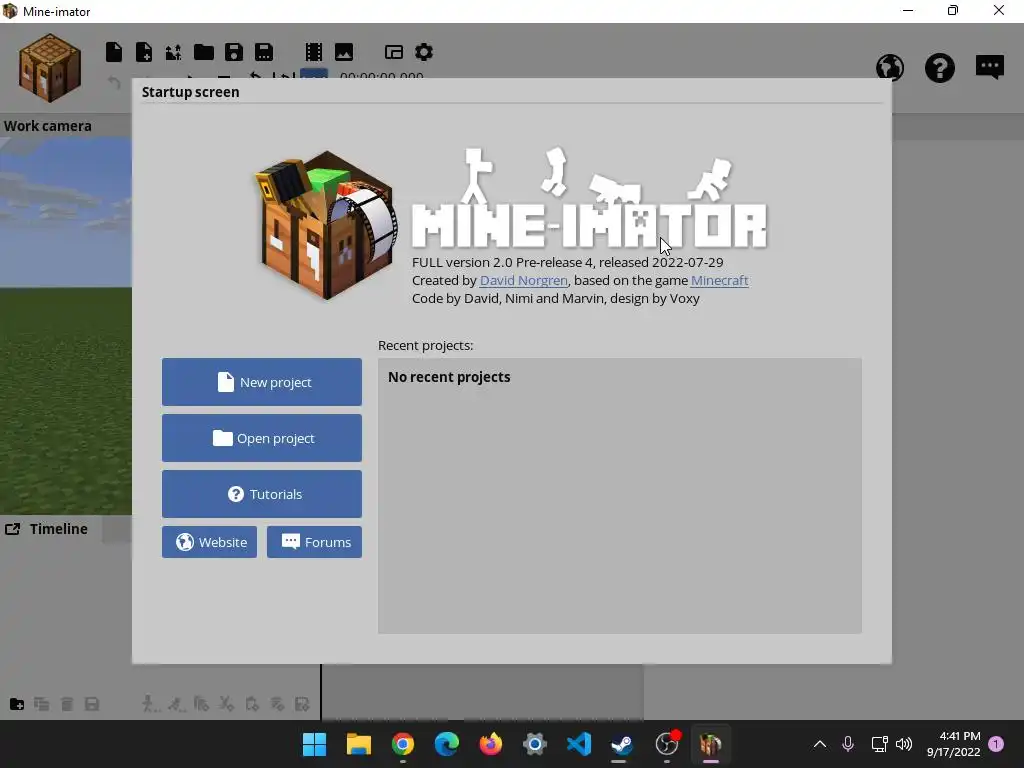Select the Timeline panel tab
The height and width of the screenshot is (768, 1024).
click(58, 529)
